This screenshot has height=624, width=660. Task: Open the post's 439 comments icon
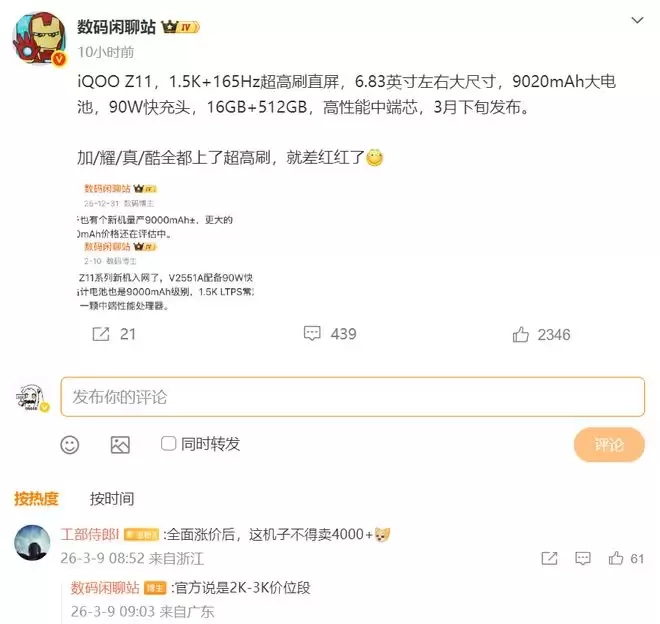(x=312, y=333)
